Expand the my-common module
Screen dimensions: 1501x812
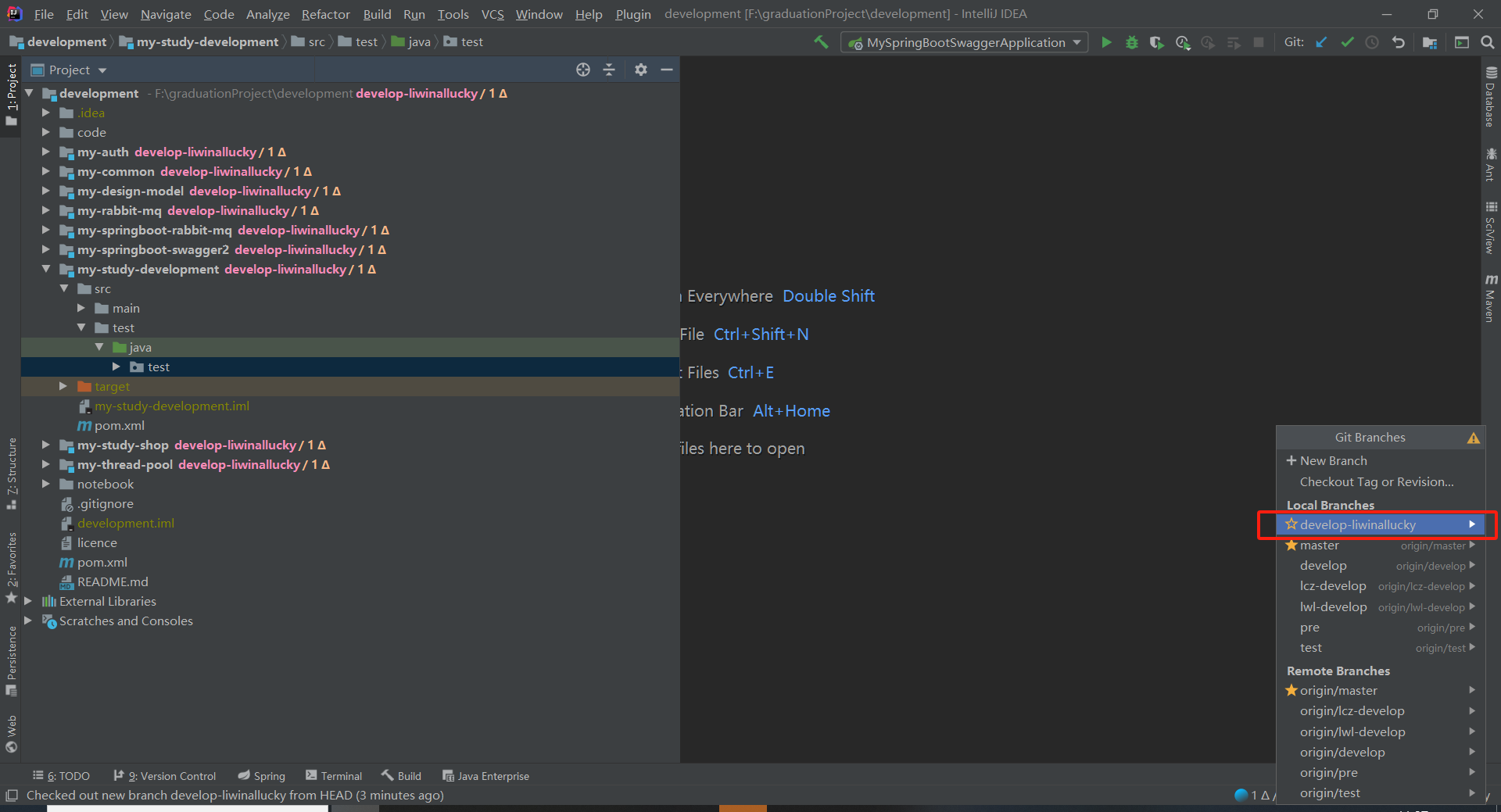pos(46,171)
